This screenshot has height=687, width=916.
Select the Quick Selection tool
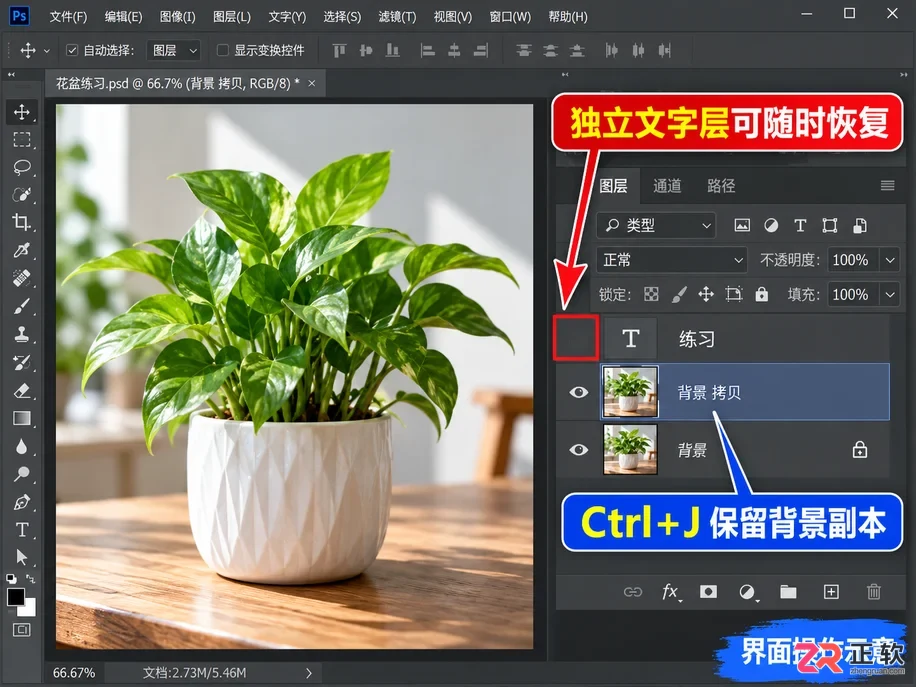coord(22,195)
